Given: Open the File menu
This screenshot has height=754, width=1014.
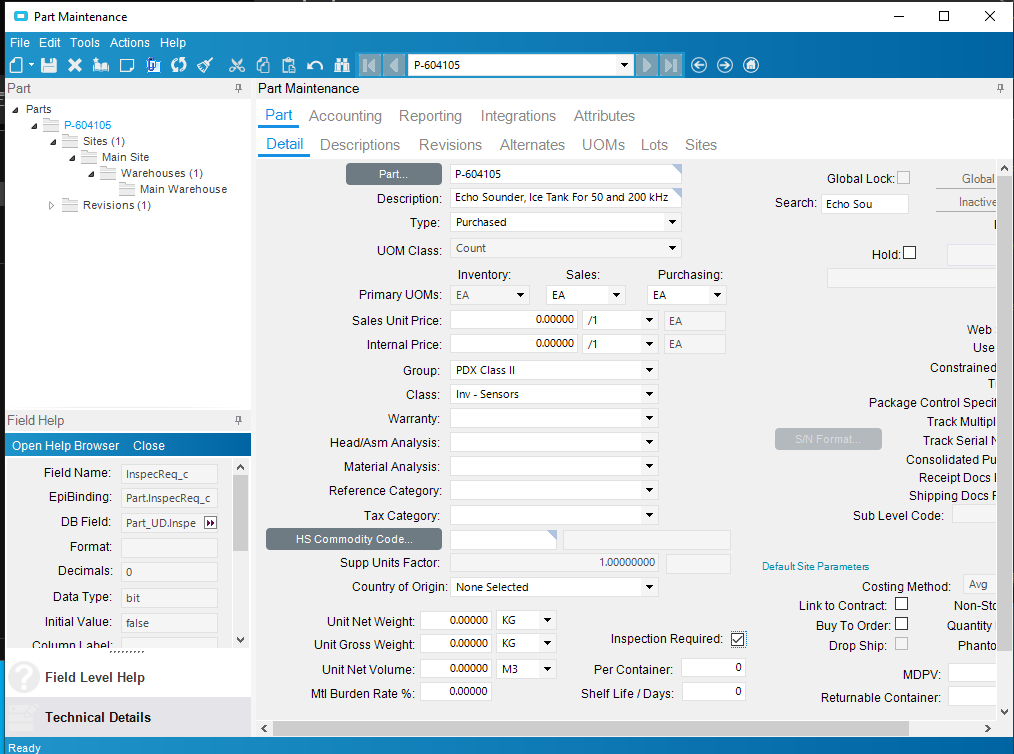Looking at the screenshot, I should click(19, 43).
